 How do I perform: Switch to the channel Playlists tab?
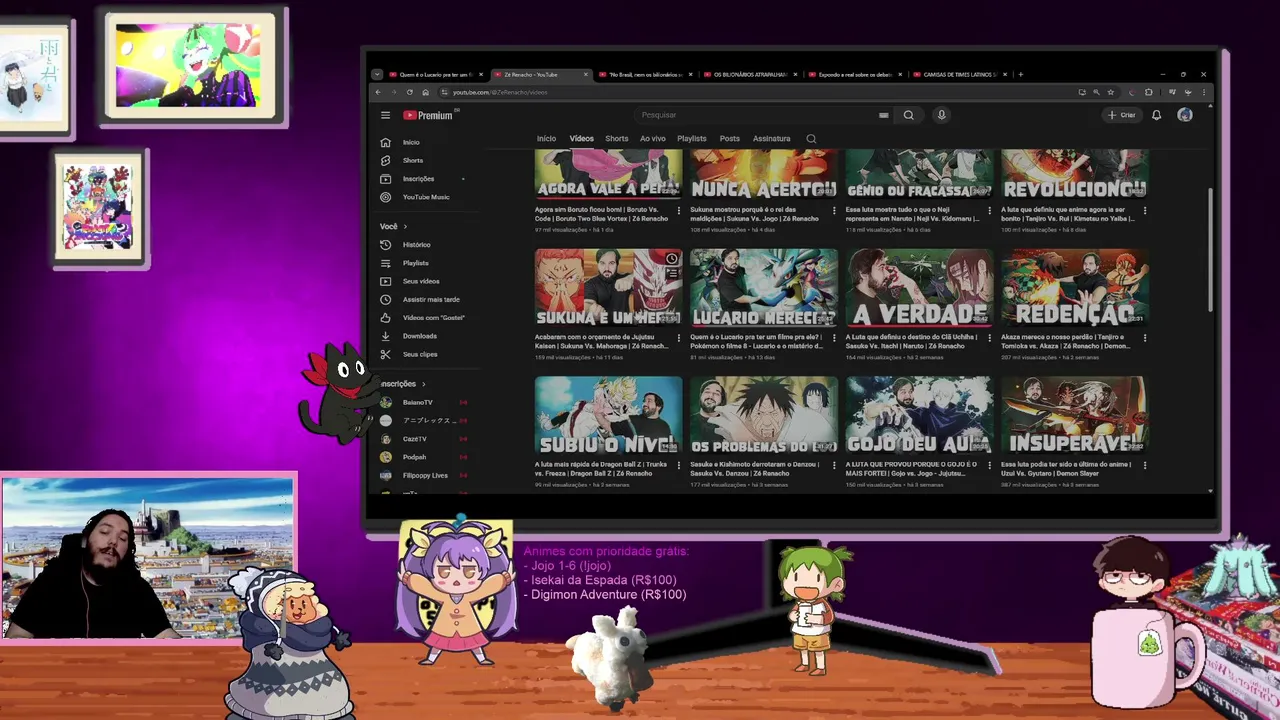pos(691,139)
